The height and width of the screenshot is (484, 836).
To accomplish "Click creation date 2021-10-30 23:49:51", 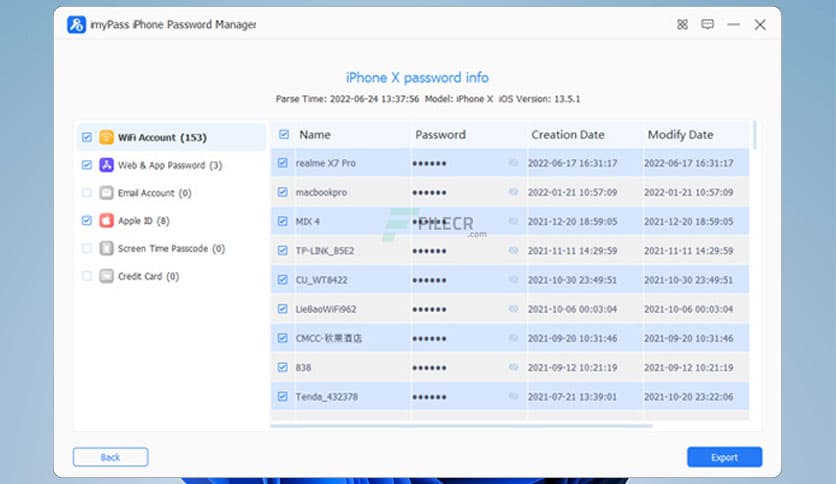I will (573, 280).
